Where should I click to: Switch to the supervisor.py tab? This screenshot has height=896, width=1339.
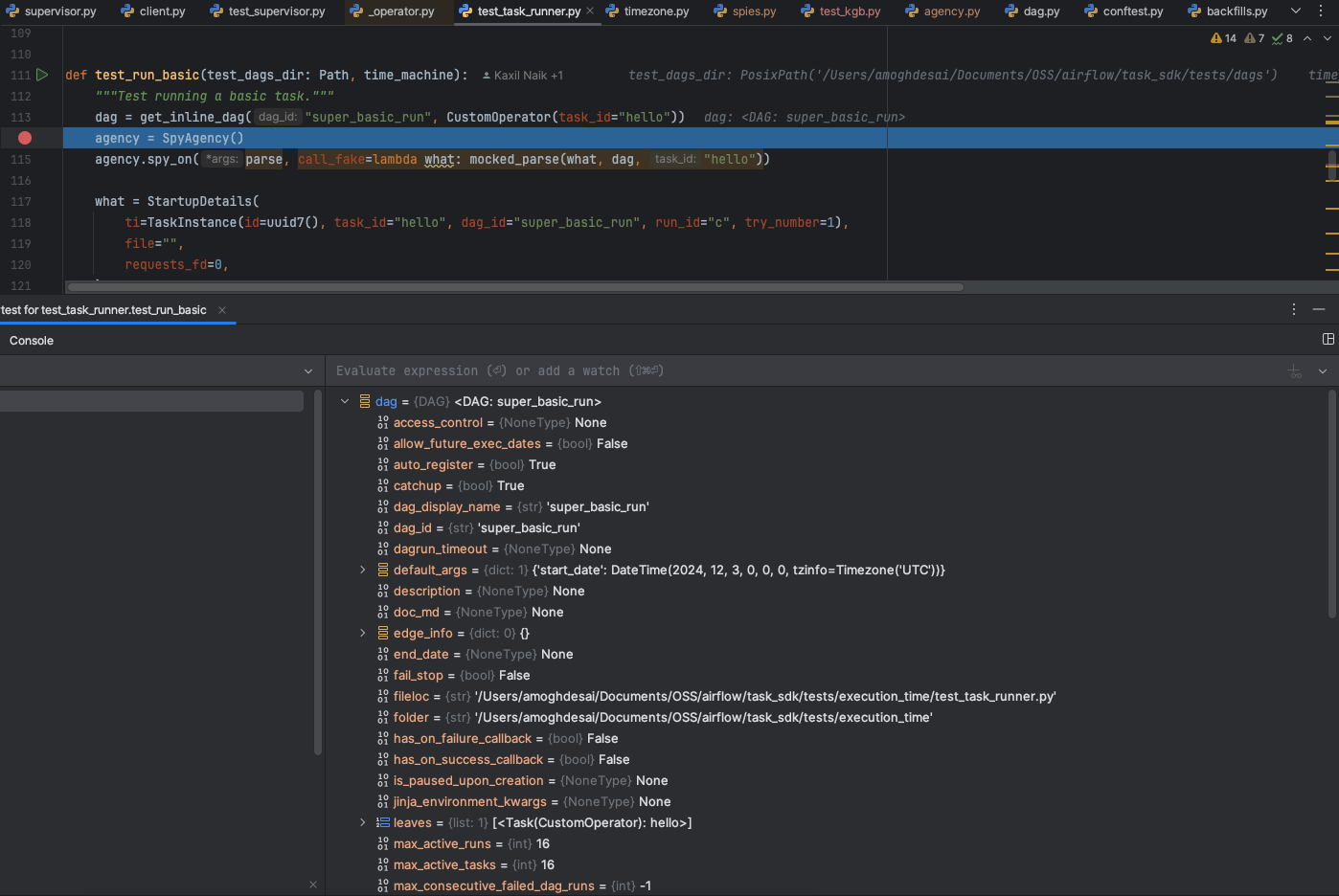52,11
